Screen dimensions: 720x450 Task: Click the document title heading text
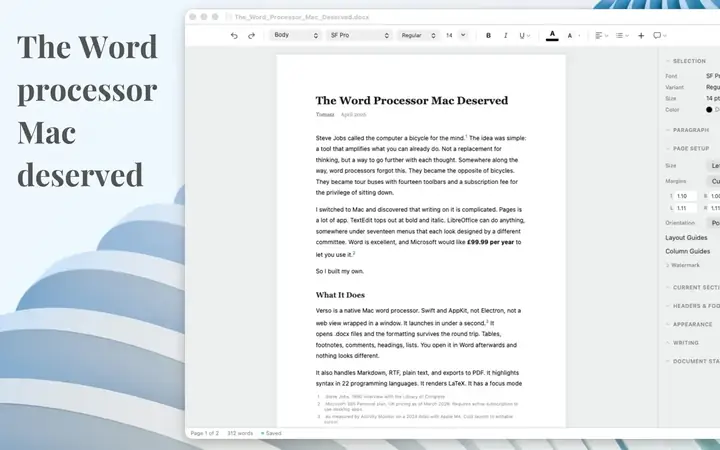pyautogui.click(x=411, y=101)
